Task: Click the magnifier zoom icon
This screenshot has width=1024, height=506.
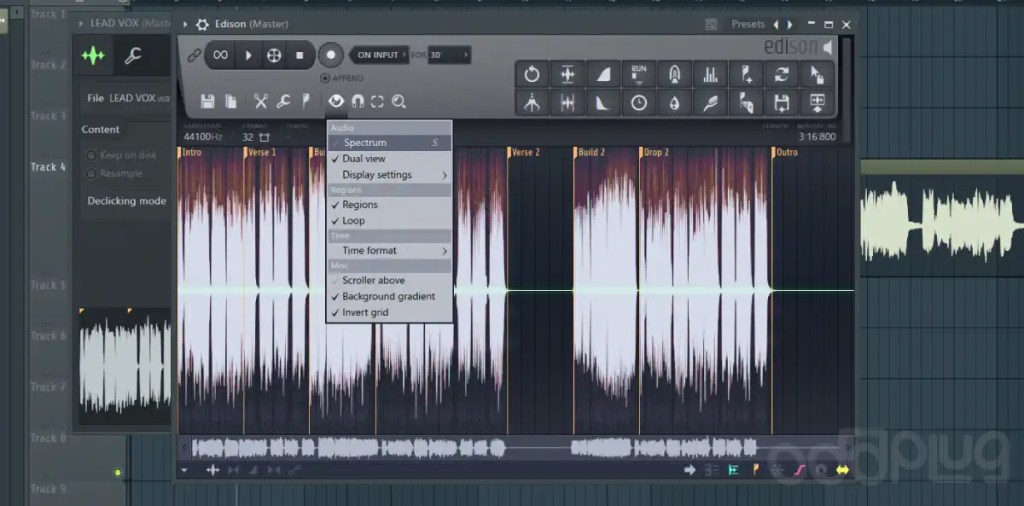Action: pos(398,101)
